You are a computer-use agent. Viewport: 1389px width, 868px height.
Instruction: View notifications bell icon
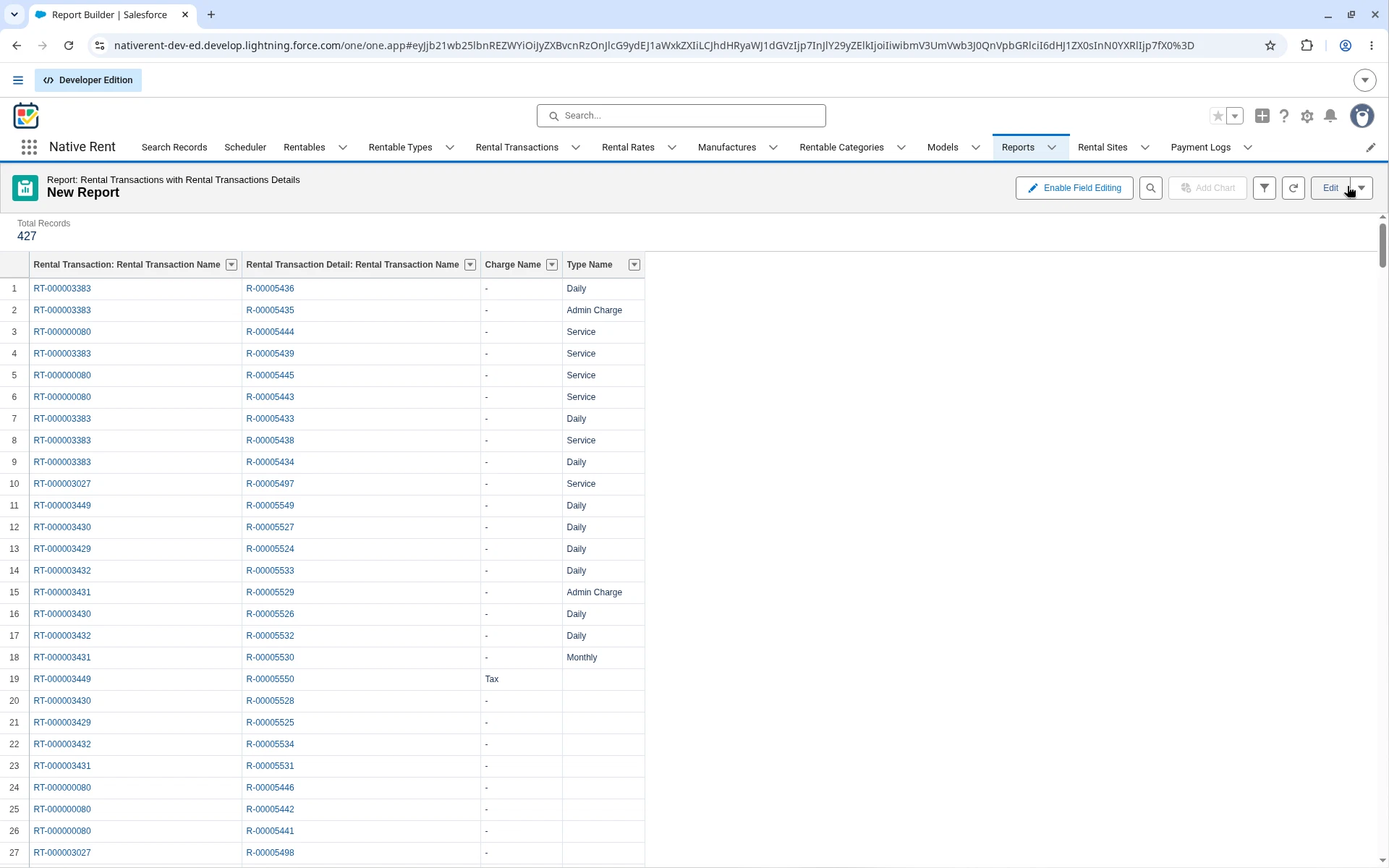click(1330, 116)
